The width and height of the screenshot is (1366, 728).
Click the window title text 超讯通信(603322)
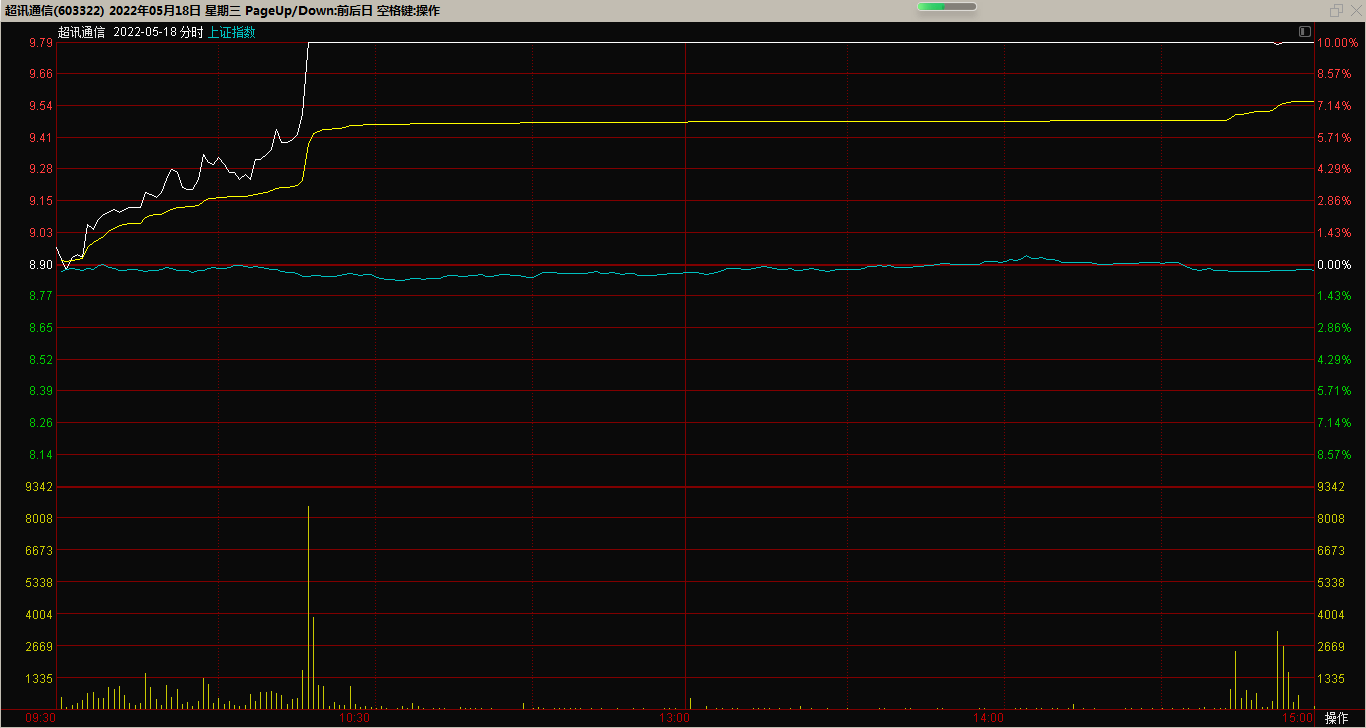[52, 10]
